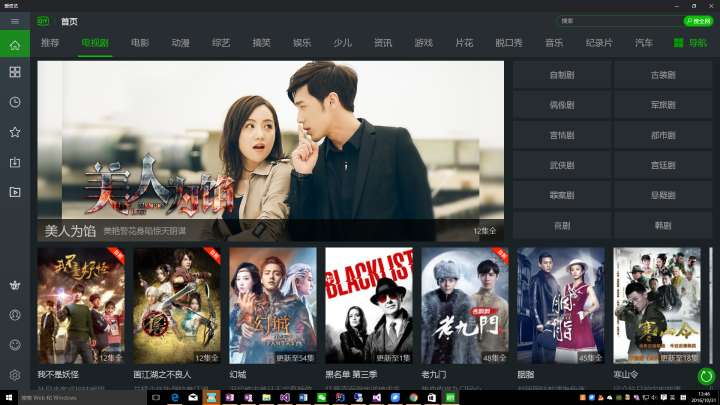Switch to 脱口秀 tab
Screen dimensions: 720x405
[x=509, y=43]
